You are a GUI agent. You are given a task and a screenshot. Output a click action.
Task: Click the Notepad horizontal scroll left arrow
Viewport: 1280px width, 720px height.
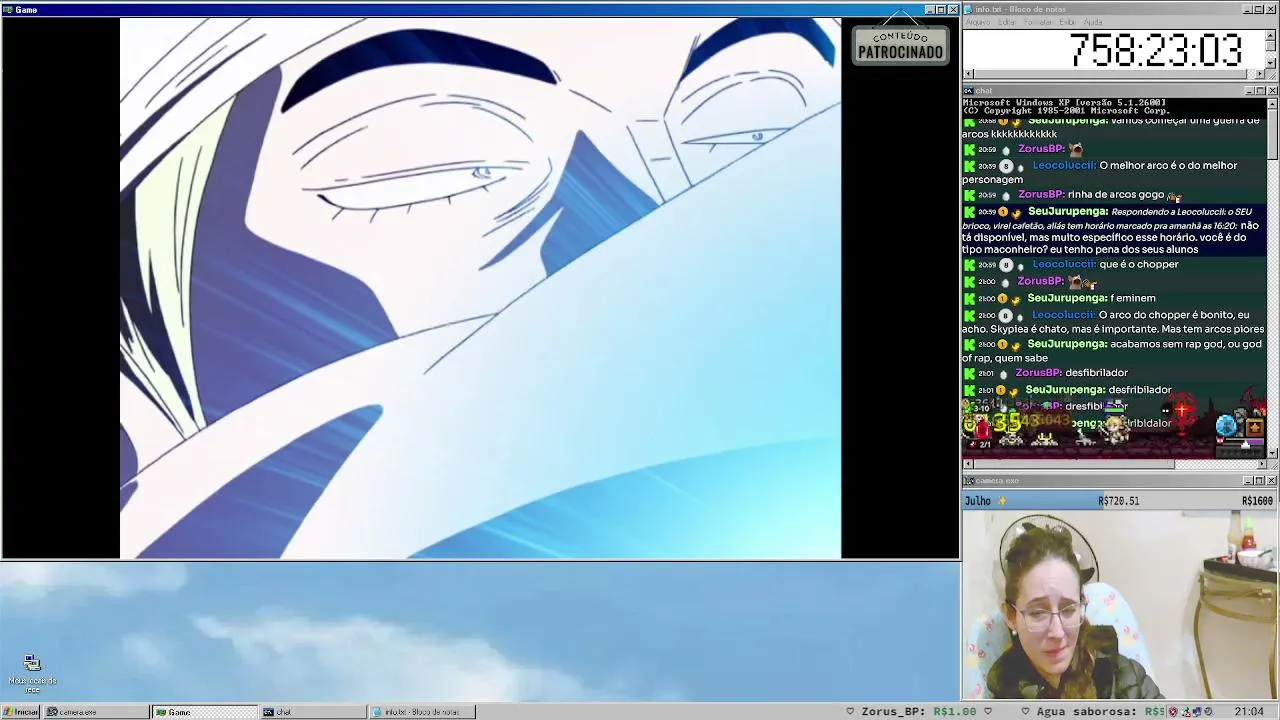pyautogui.click(x=968, y=74)
